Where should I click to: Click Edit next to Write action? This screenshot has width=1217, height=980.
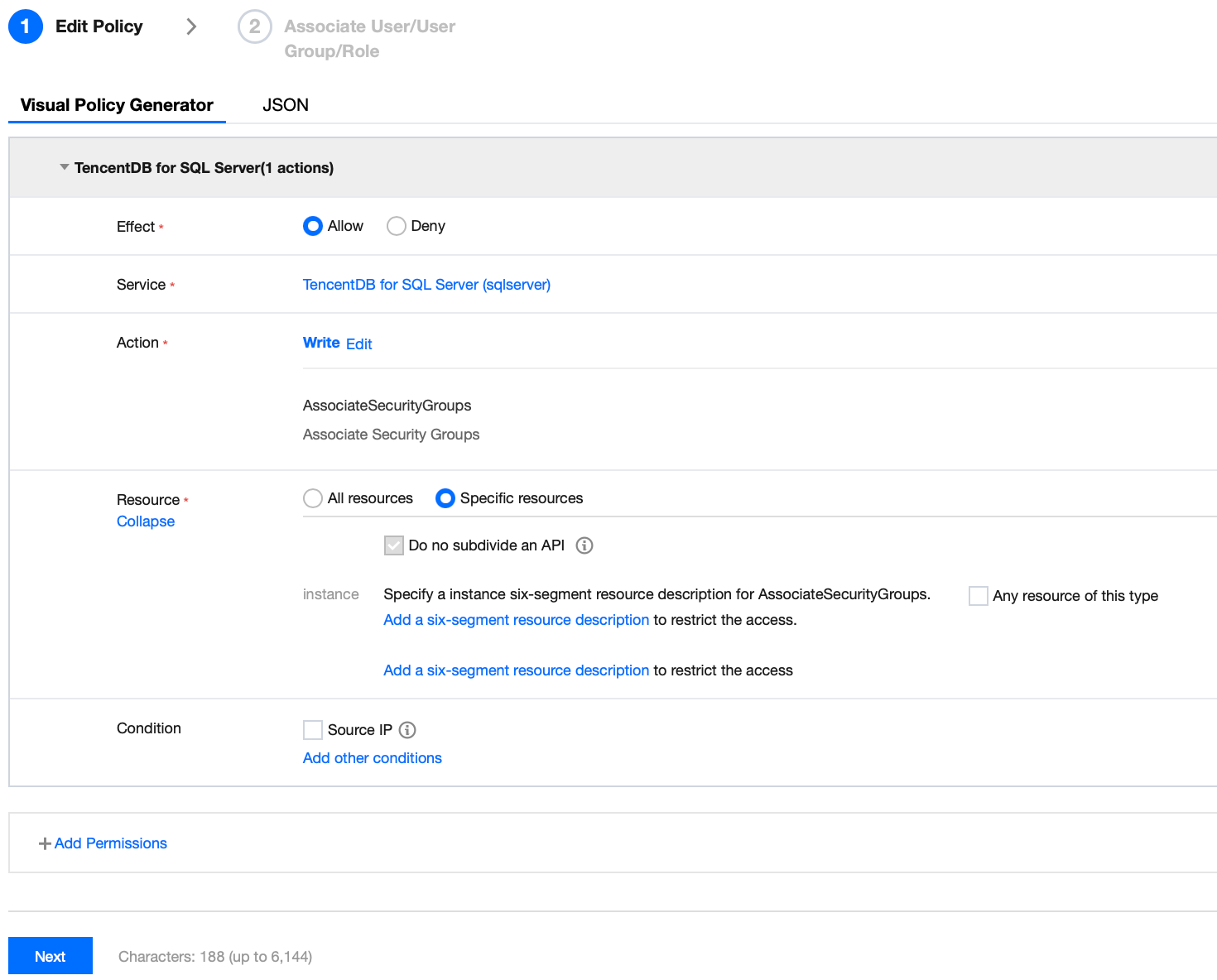359,343
